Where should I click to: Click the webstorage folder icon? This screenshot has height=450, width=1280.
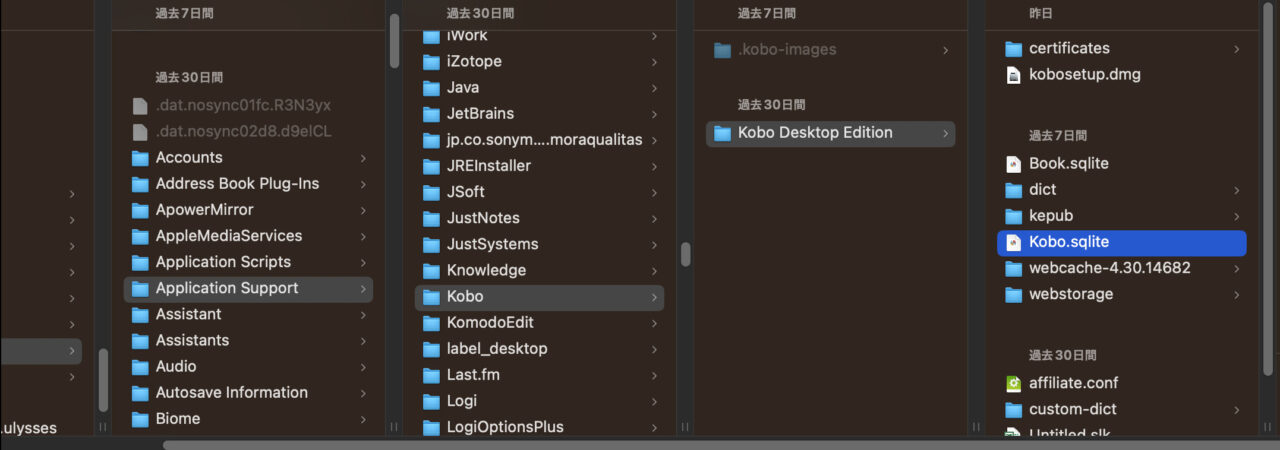pos(1013,294)
